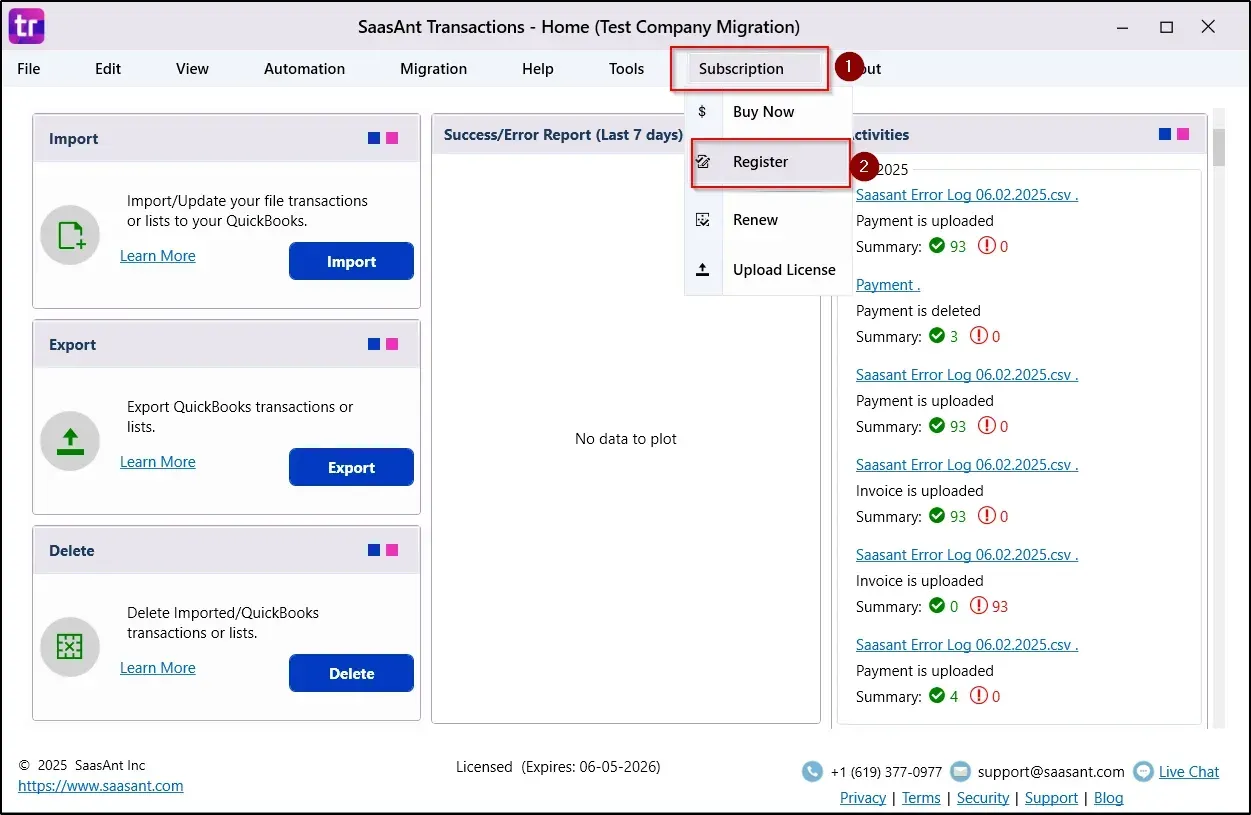Screen dimensions: 1251x815
Task: Click the +1 (619) 377-0977 phone number
Action: coord(886,772)
